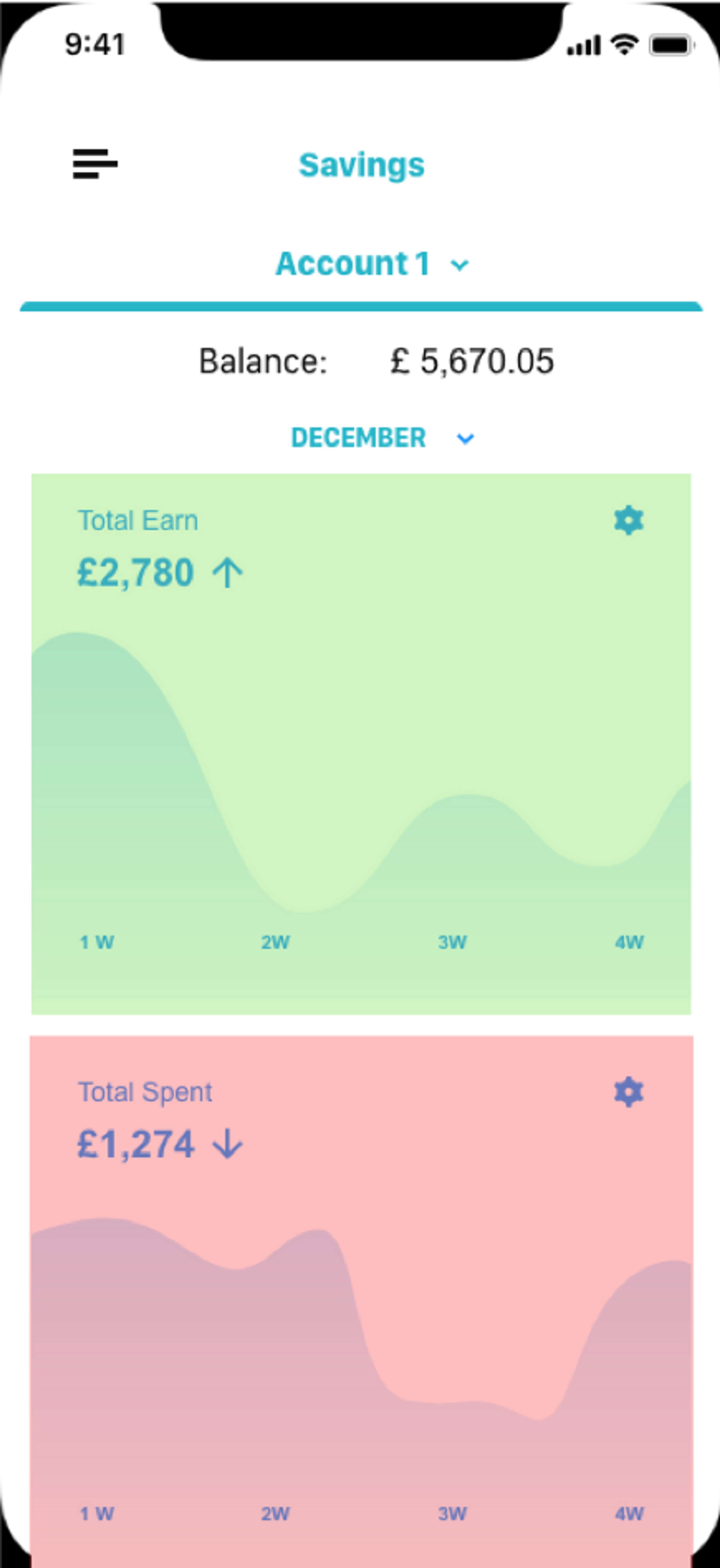Expand the December month chevron
This screenshot has height=1568, width=720.
[466, 439]
